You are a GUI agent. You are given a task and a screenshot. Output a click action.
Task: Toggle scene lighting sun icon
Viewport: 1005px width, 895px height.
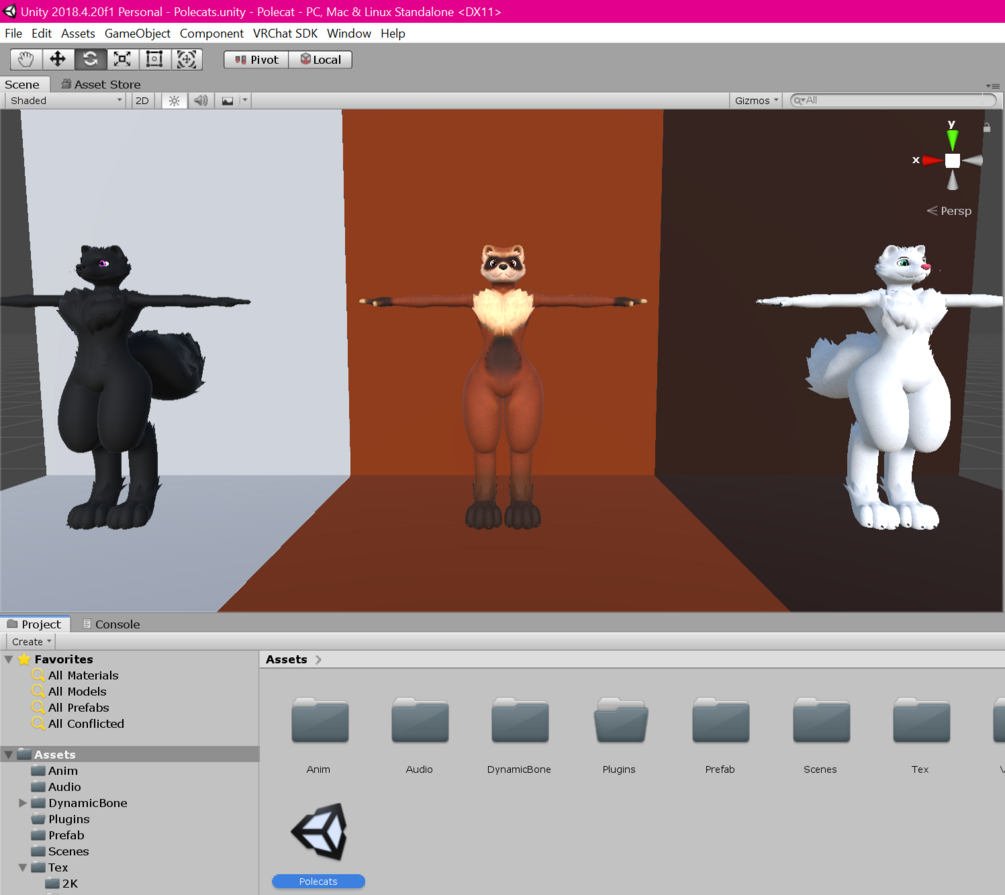[x=174, y=101]
